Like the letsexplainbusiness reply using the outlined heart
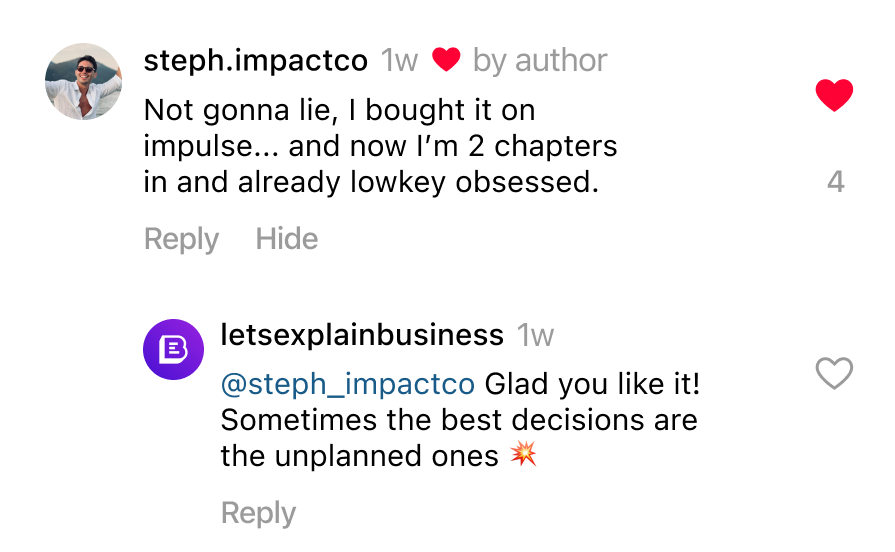 click(x=834, y=373)
